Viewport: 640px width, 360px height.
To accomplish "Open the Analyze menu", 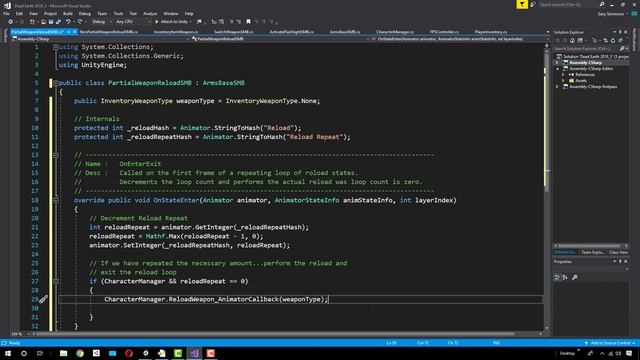I will pos(150,13).
